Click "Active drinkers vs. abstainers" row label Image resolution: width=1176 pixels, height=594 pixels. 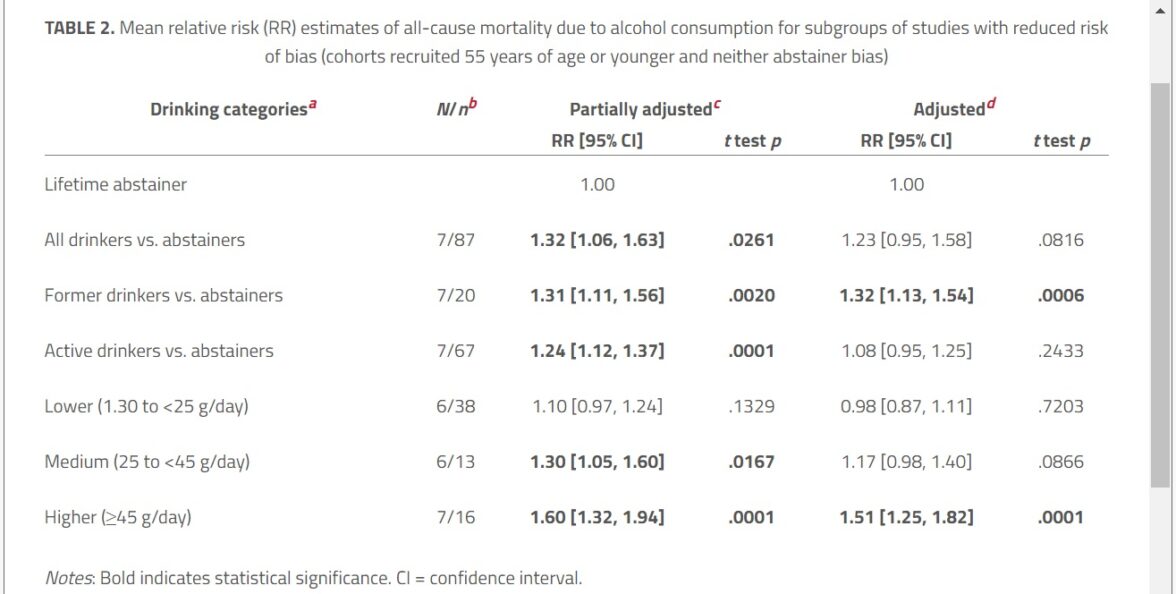[158, 351]
